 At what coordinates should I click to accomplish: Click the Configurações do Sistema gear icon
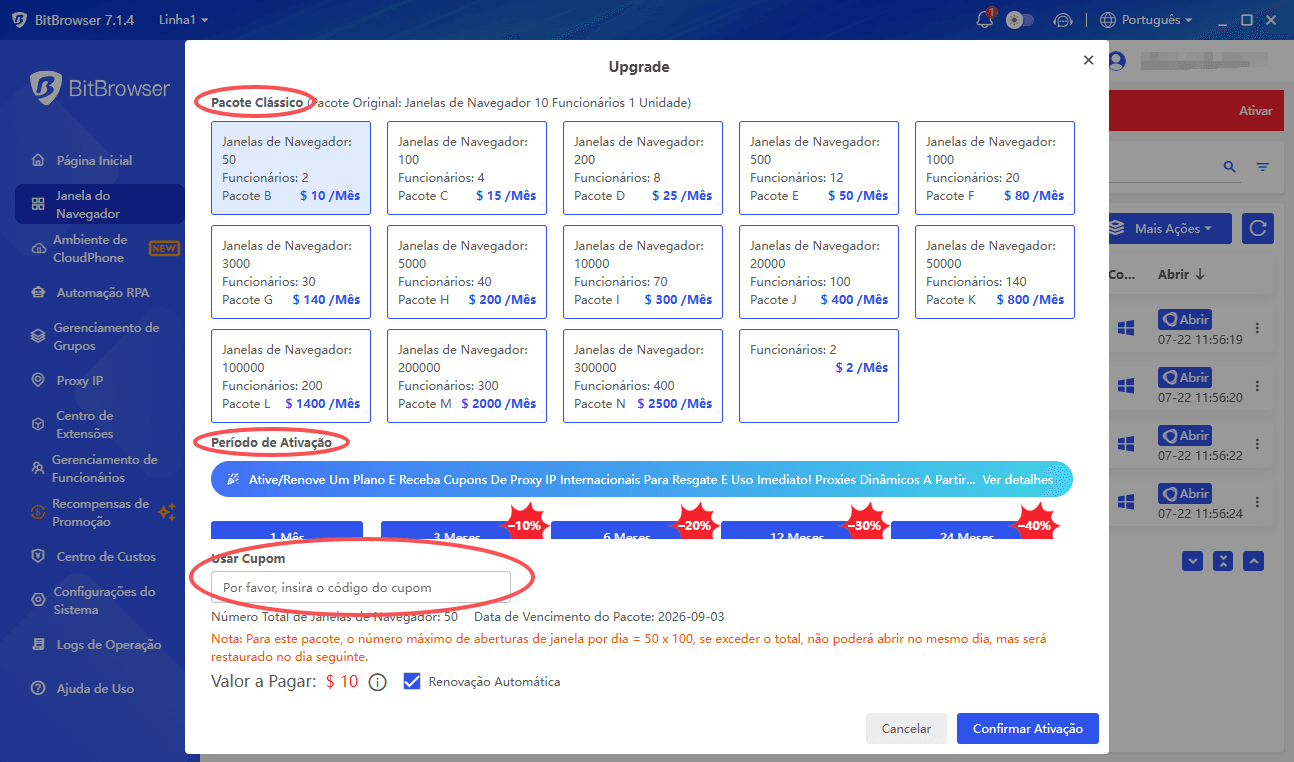[38, 600]
